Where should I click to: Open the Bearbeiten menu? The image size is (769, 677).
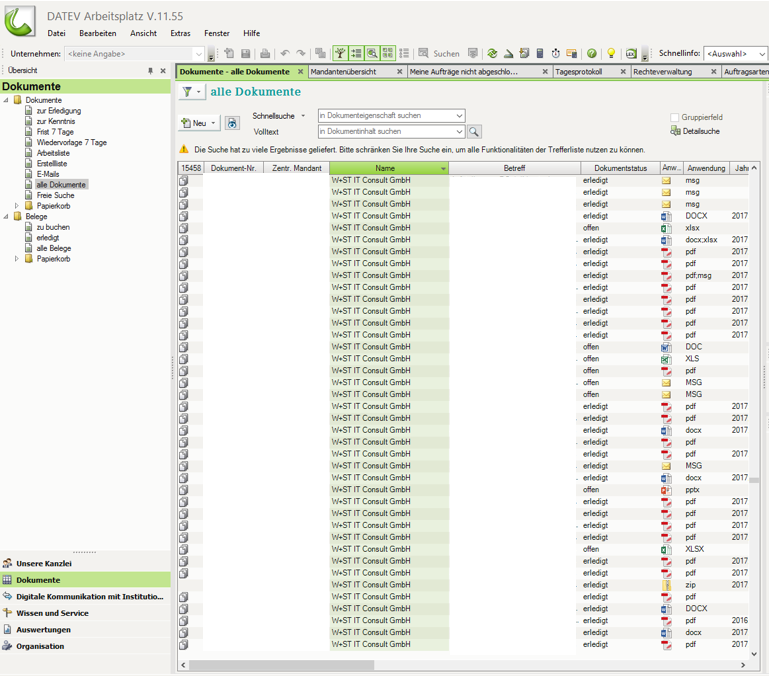pyautogui.click(x=98, y=33)
